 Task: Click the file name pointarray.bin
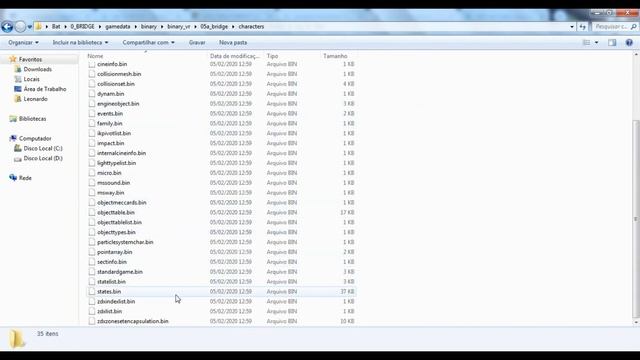pos(115,252)
